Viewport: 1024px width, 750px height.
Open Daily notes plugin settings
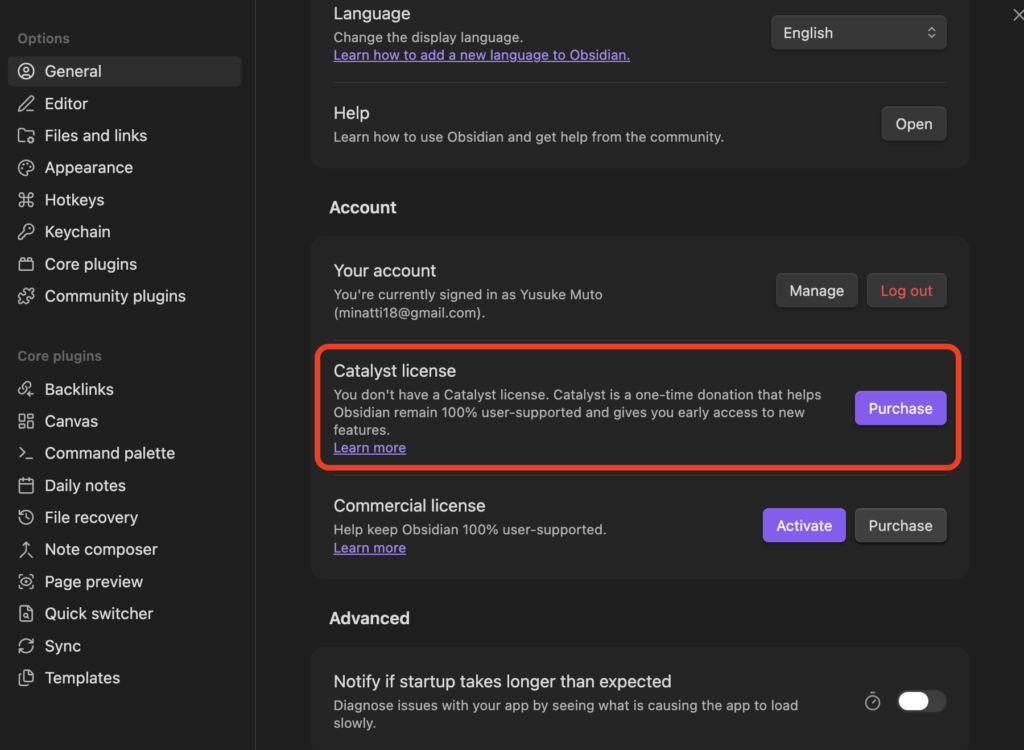click(x=85, y=486)
